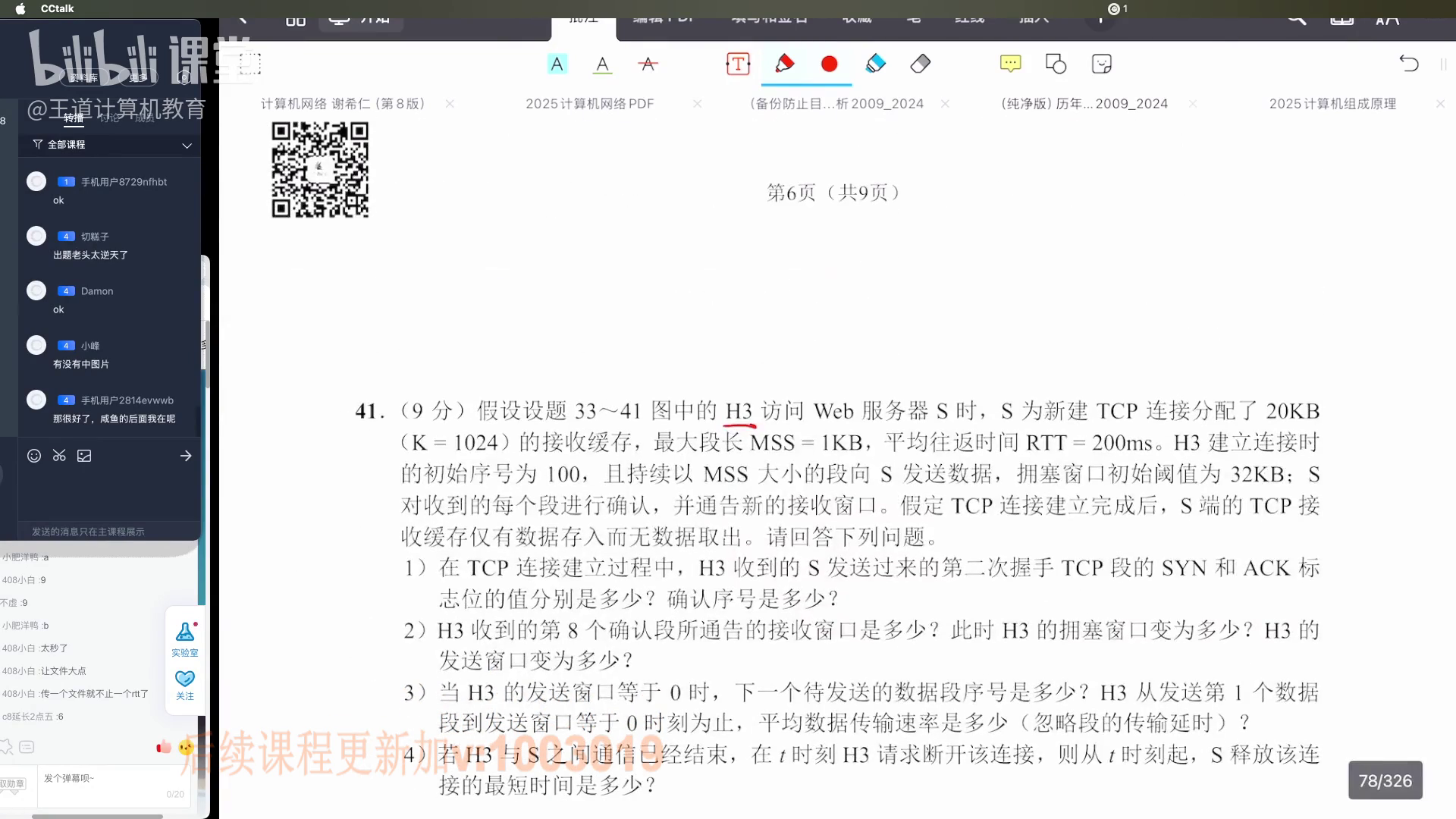The width and height of the screenshot is (1456, 819).
Task: Pick the blue highlighter pen tool
Action: click(875, 64)
